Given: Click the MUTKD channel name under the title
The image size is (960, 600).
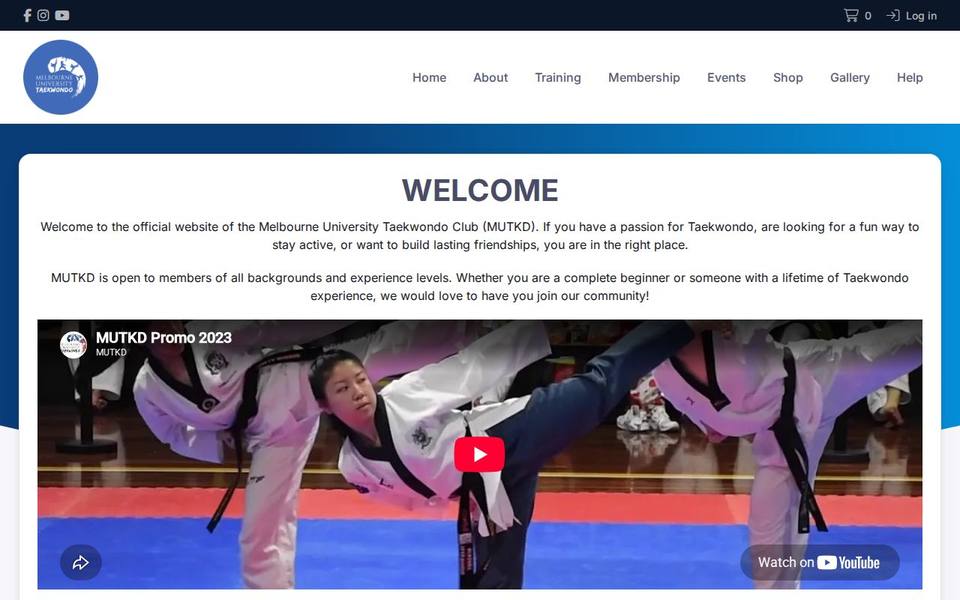Looking at the screenshot, I should [111, 353].
